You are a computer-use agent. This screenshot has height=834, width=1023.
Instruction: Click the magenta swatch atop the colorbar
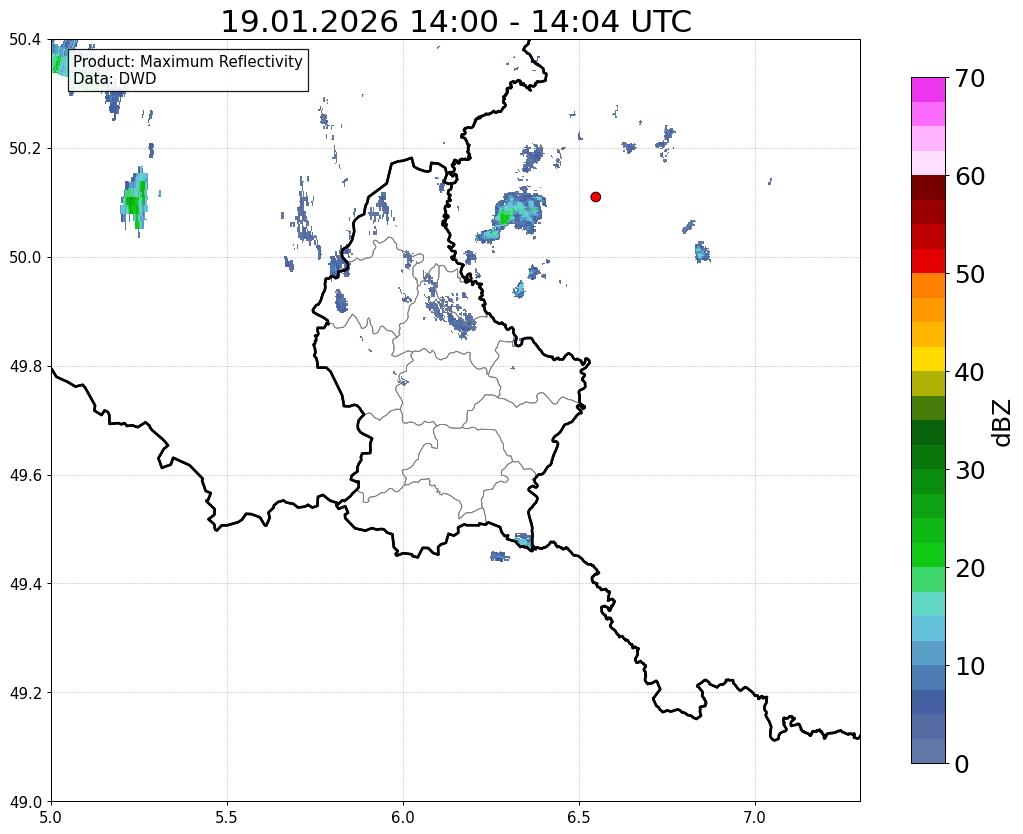pos(928,90)
